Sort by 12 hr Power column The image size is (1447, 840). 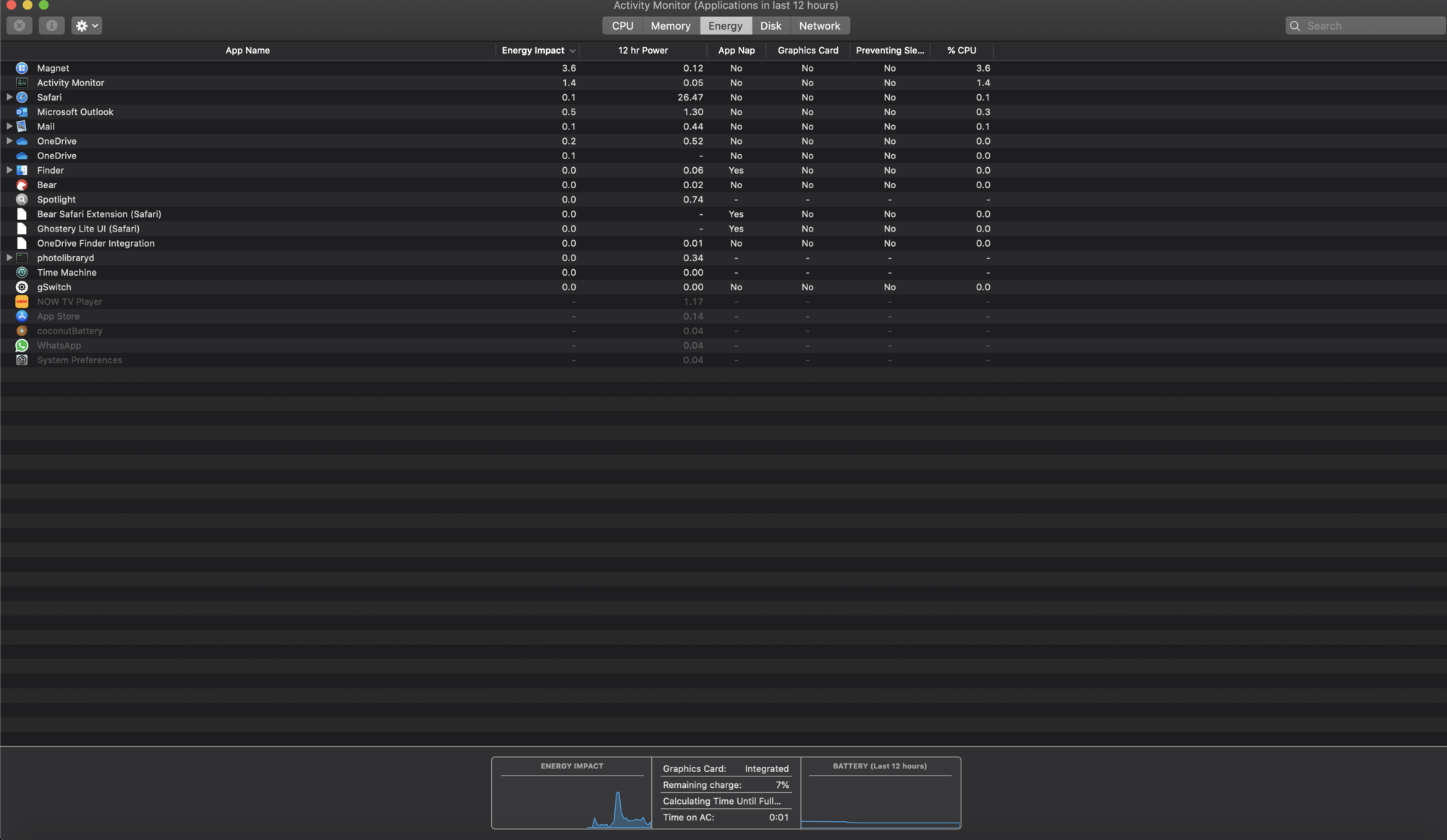tap(643, 51)
